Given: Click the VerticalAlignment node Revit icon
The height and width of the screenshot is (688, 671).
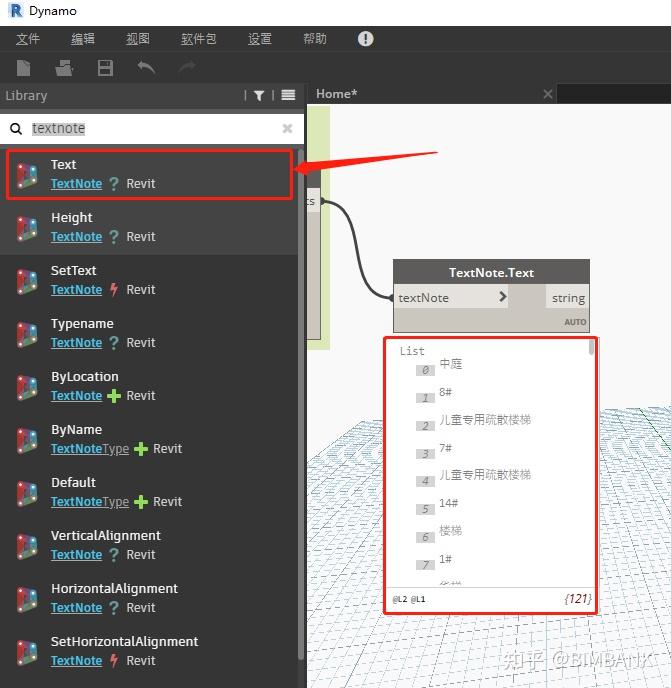Looking at the screenshot, I should click(27, 546).
